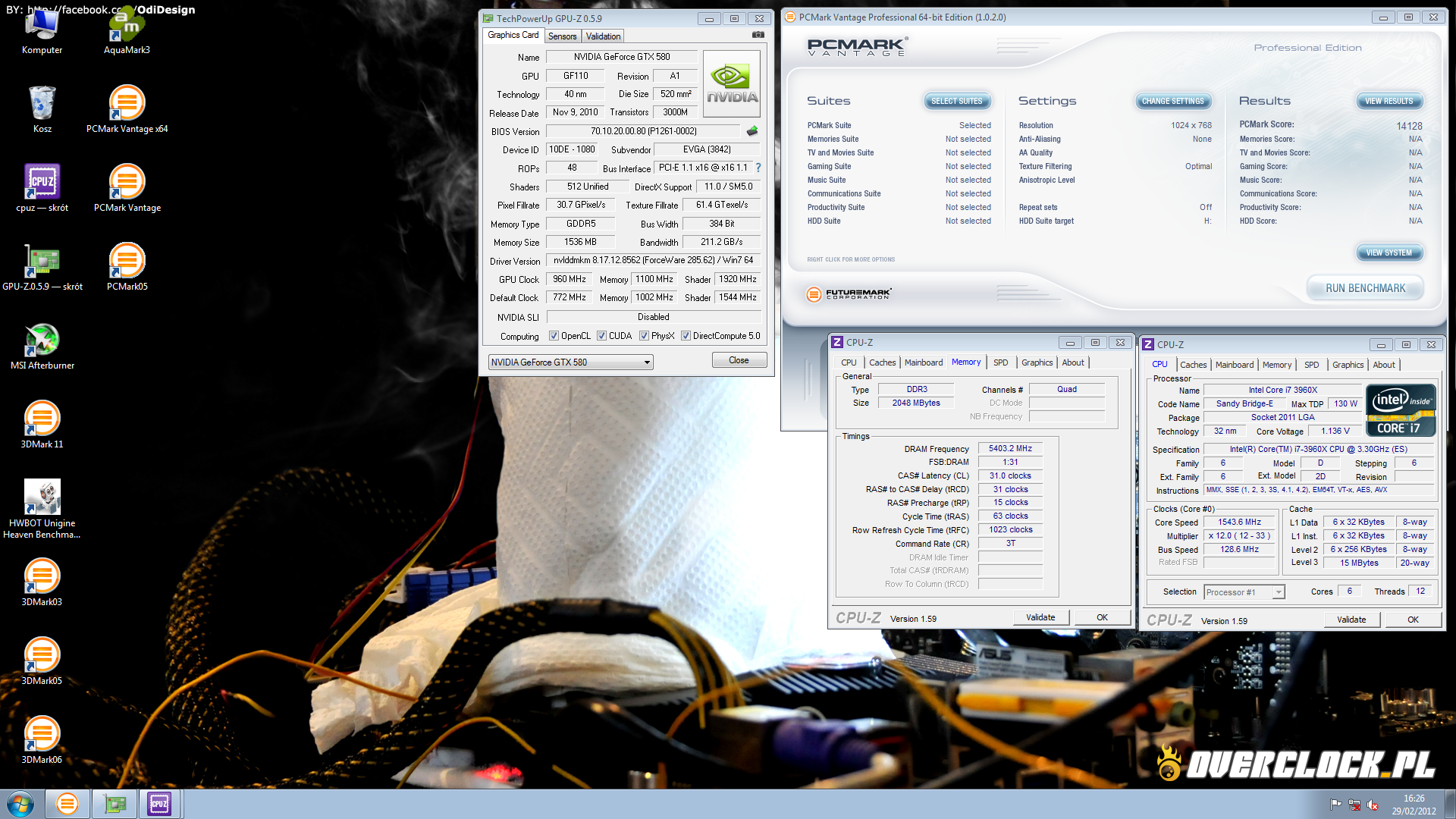Click the Futuremark Corporation logo

tap(849, 294)
